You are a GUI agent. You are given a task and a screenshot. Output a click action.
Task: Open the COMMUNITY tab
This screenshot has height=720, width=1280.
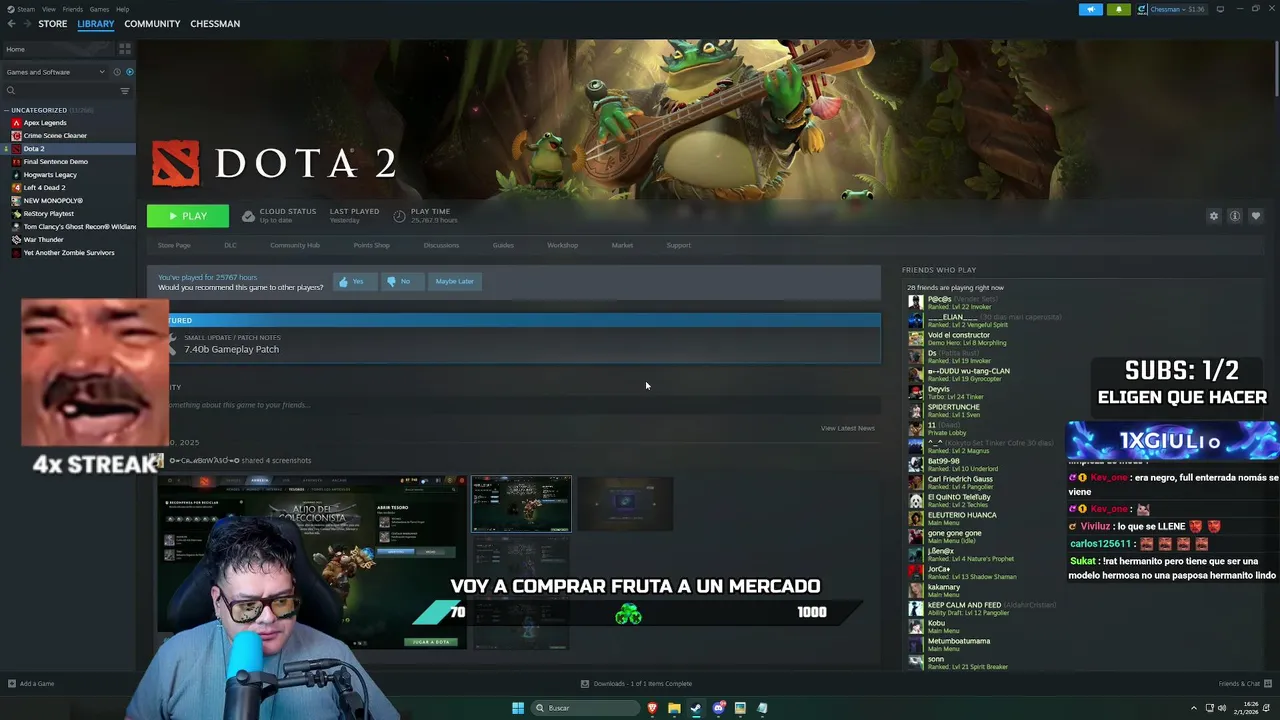coord(152,23)
